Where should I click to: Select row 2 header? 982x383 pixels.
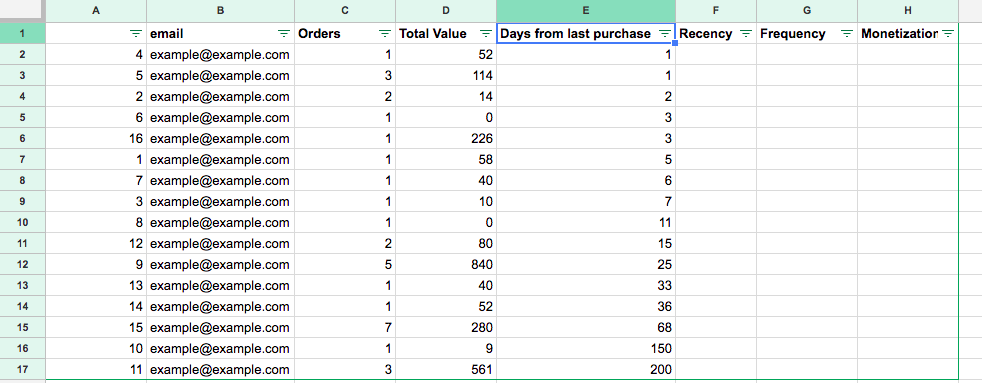(23, 54)
